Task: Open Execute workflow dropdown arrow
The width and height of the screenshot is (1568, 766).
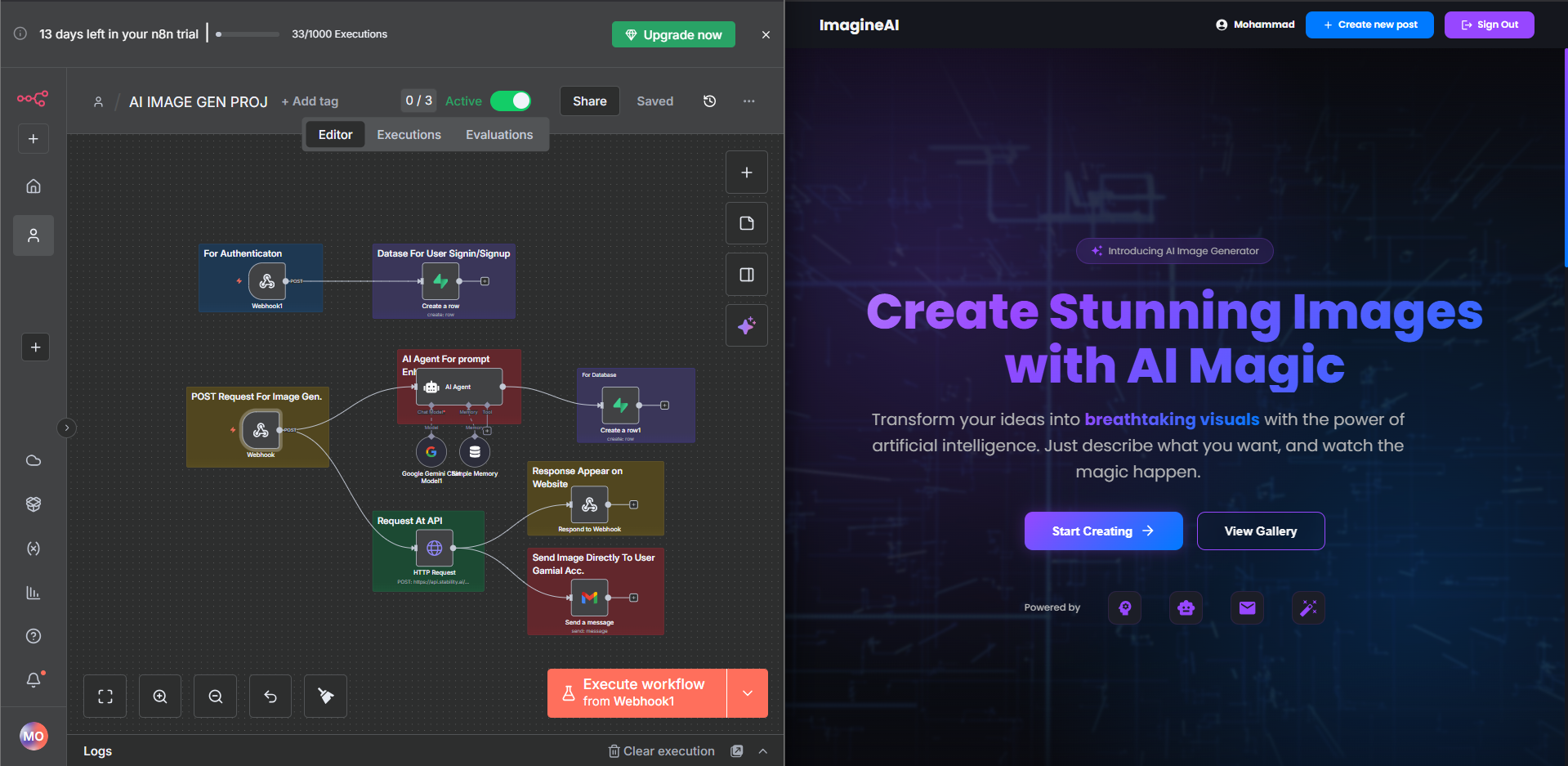Action: click(747, 693)
